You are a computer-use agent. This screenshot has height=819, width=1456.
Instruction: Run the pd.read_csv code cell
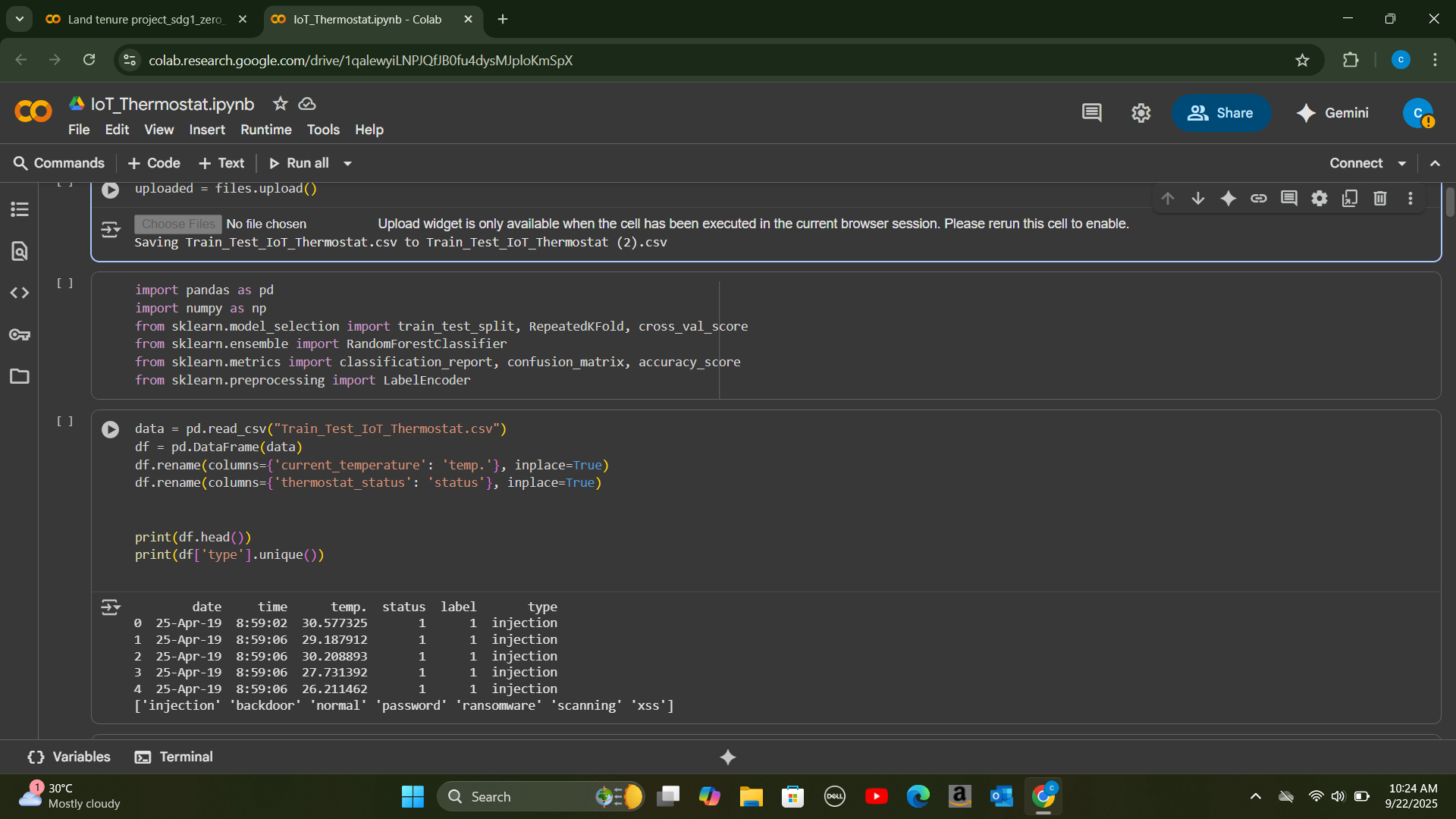[111, 430]
